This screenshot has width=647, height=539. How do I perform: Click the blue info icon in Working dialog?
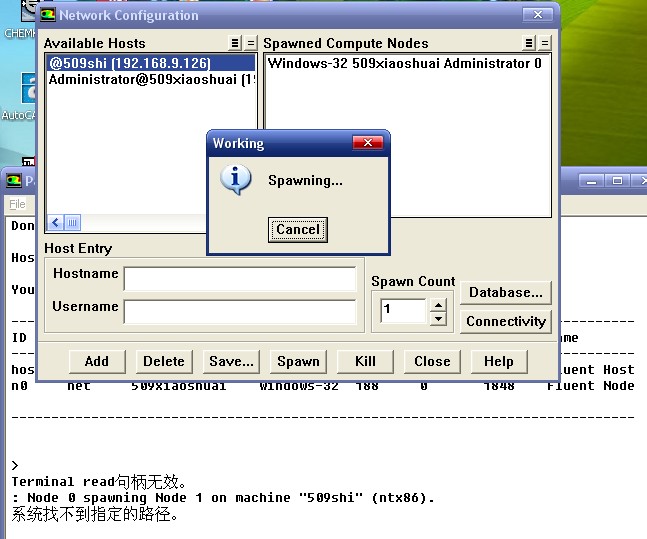[x=235, y=180]
